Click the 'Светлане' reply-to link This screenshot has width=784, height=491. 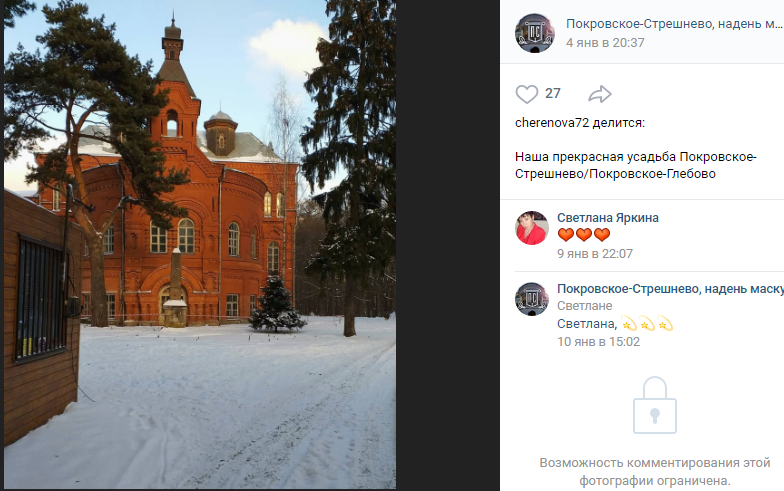(x=584, y=306)
